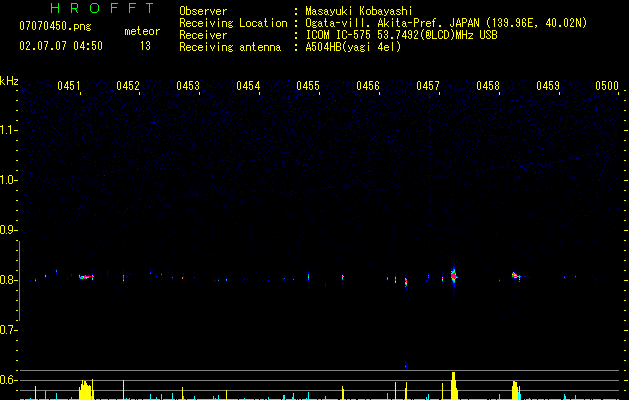Screen dimensions: 629x400
Task: Click the tallest yellow power peak after 0457
Action: (454, 386)
